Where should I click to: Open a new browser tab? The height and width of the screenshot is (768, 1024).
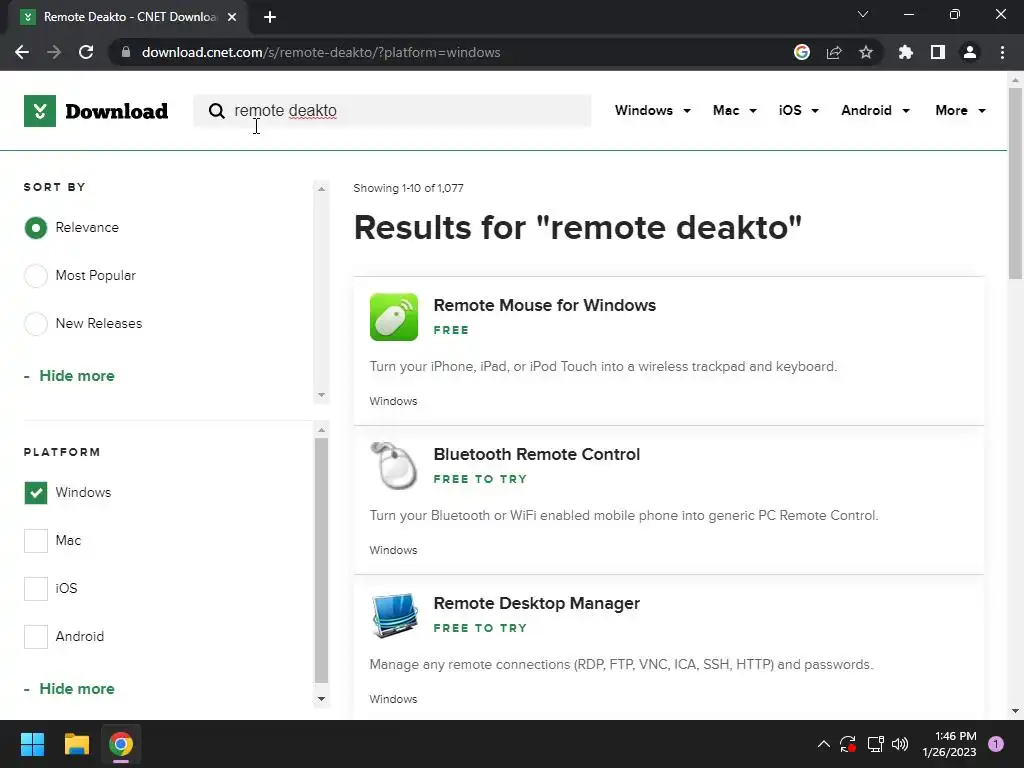pos(270,17)
